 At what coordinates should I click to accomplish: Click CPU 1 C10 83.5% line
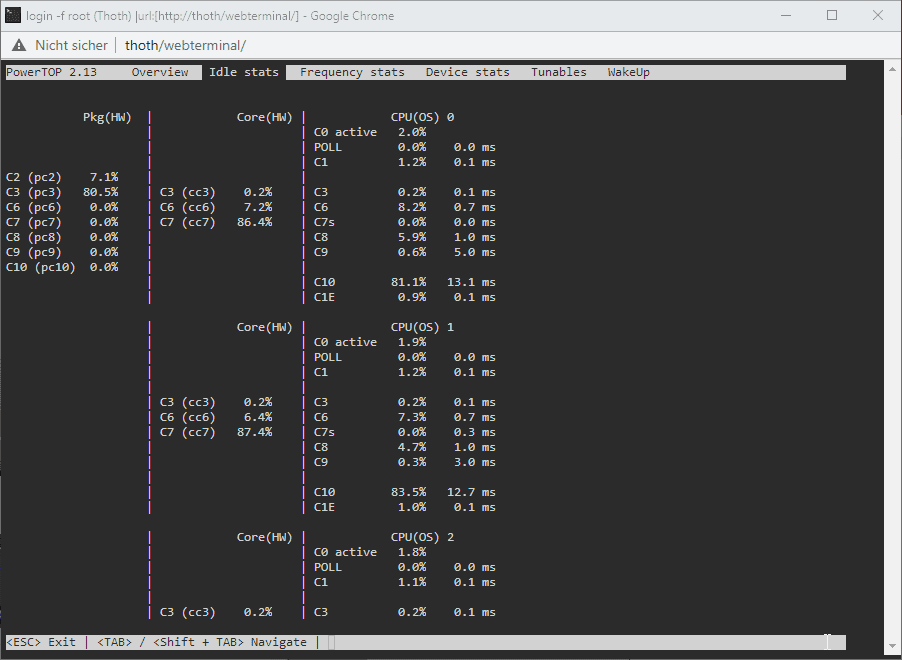point(404,493)
